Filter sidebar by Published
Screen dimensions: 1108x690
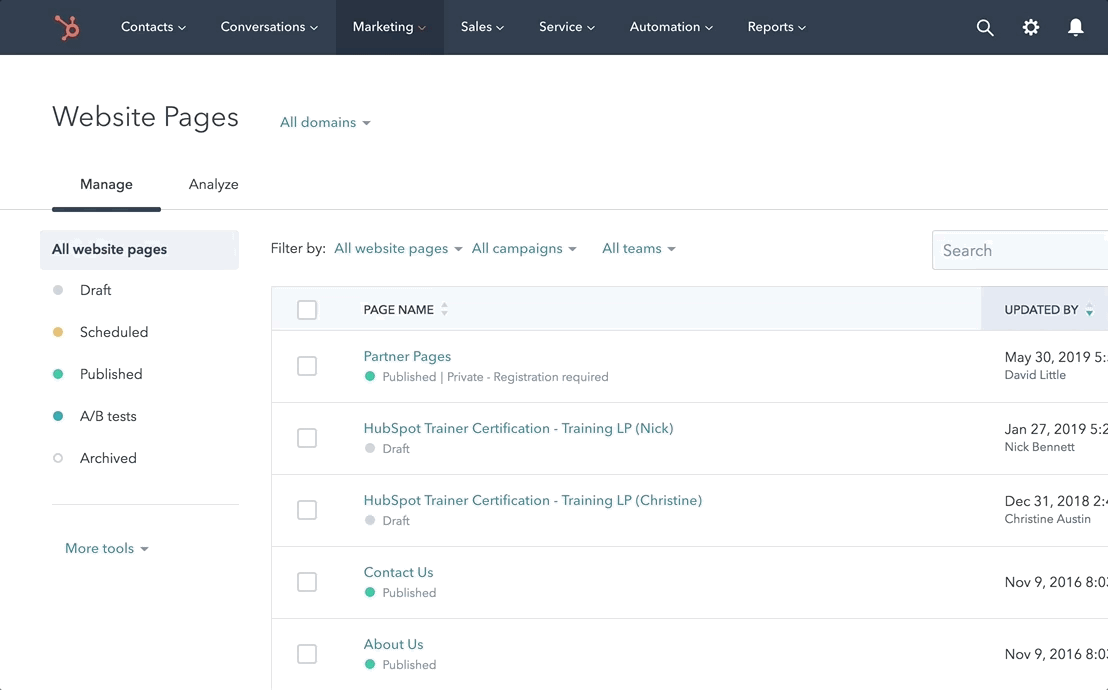[x=111, y=374]
